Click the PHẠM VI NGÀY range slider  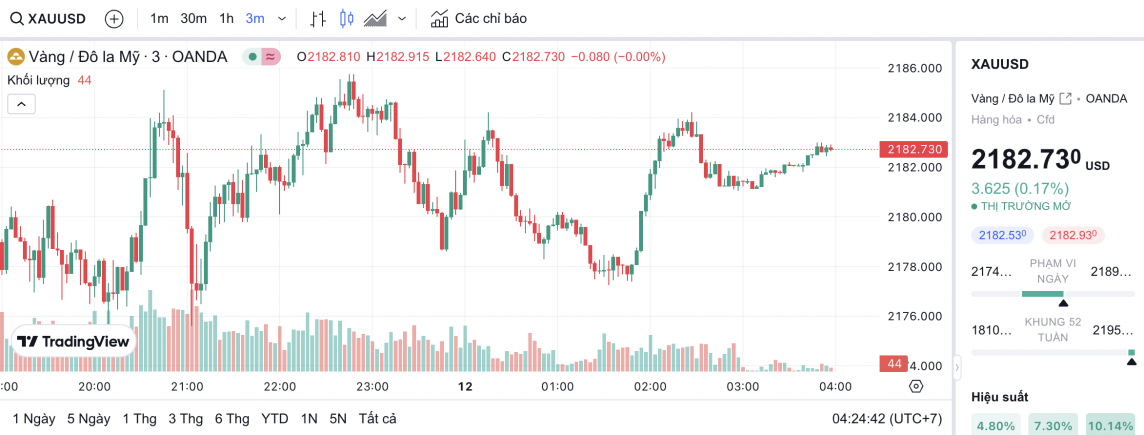[x=1052, y=293]
